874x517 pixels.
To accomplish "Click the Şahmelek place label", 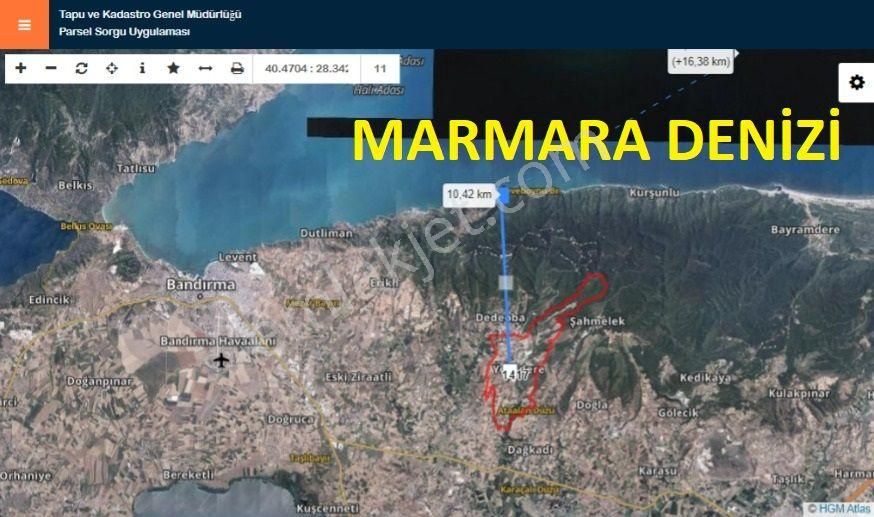I will [597, 321].
